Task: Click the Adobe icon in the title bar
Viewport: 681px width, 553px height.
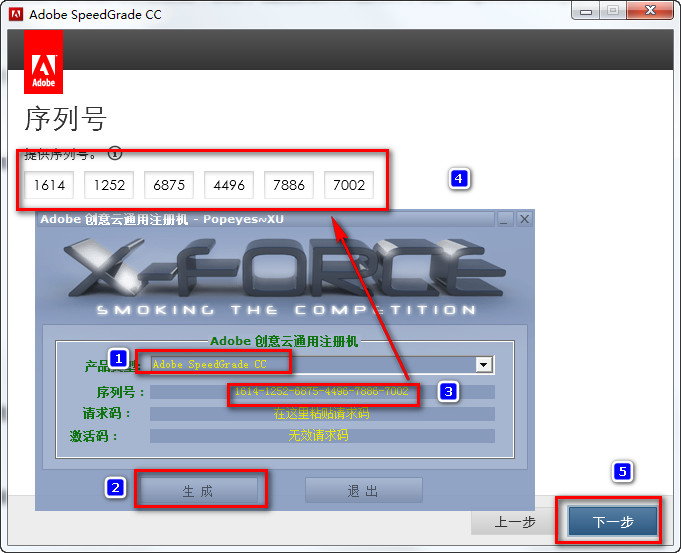Action: point(16,14)
